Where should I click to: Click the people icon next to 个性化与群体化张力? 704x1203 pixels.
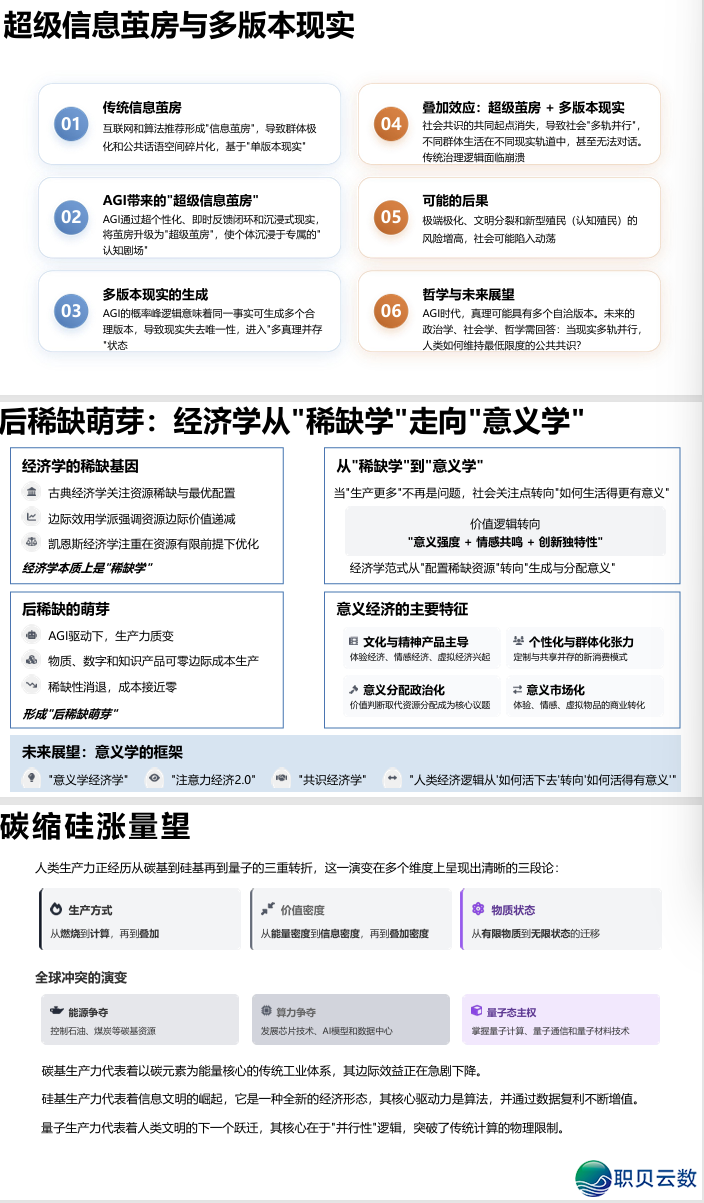click(518, 641)
